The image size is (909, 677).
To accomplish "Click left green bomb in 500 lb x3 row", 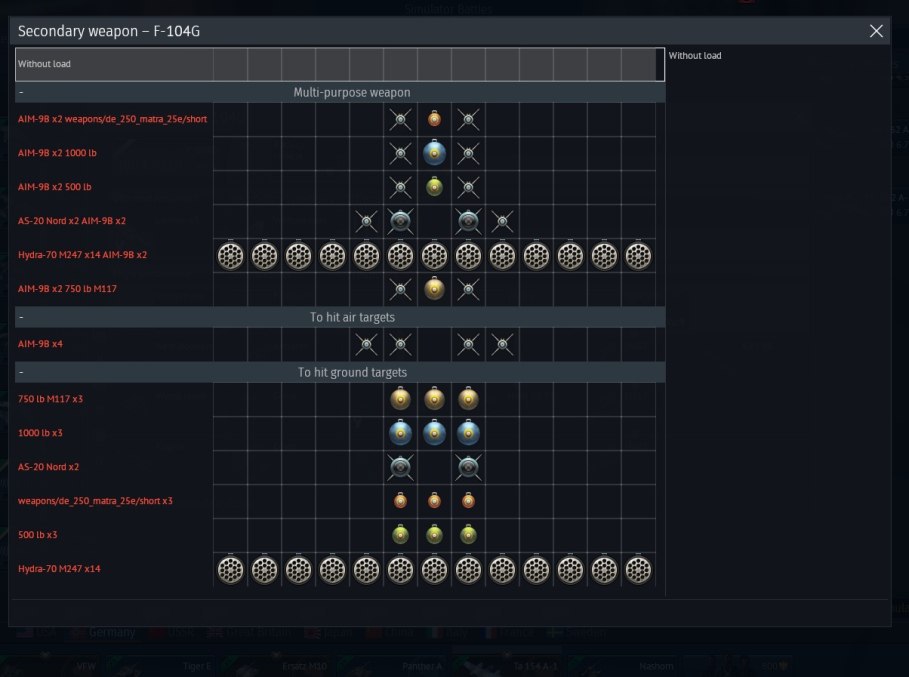I will [401, 534].
